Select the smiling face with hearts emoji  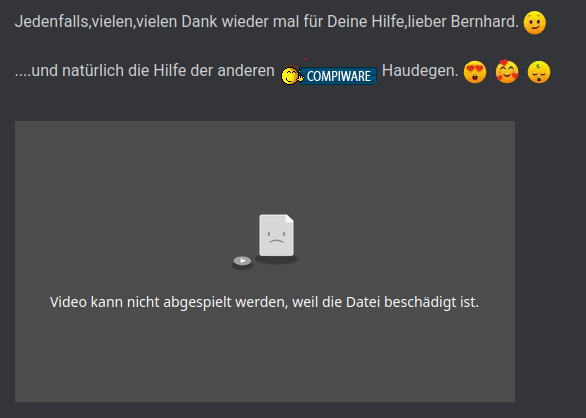click(x=507, y=71)
